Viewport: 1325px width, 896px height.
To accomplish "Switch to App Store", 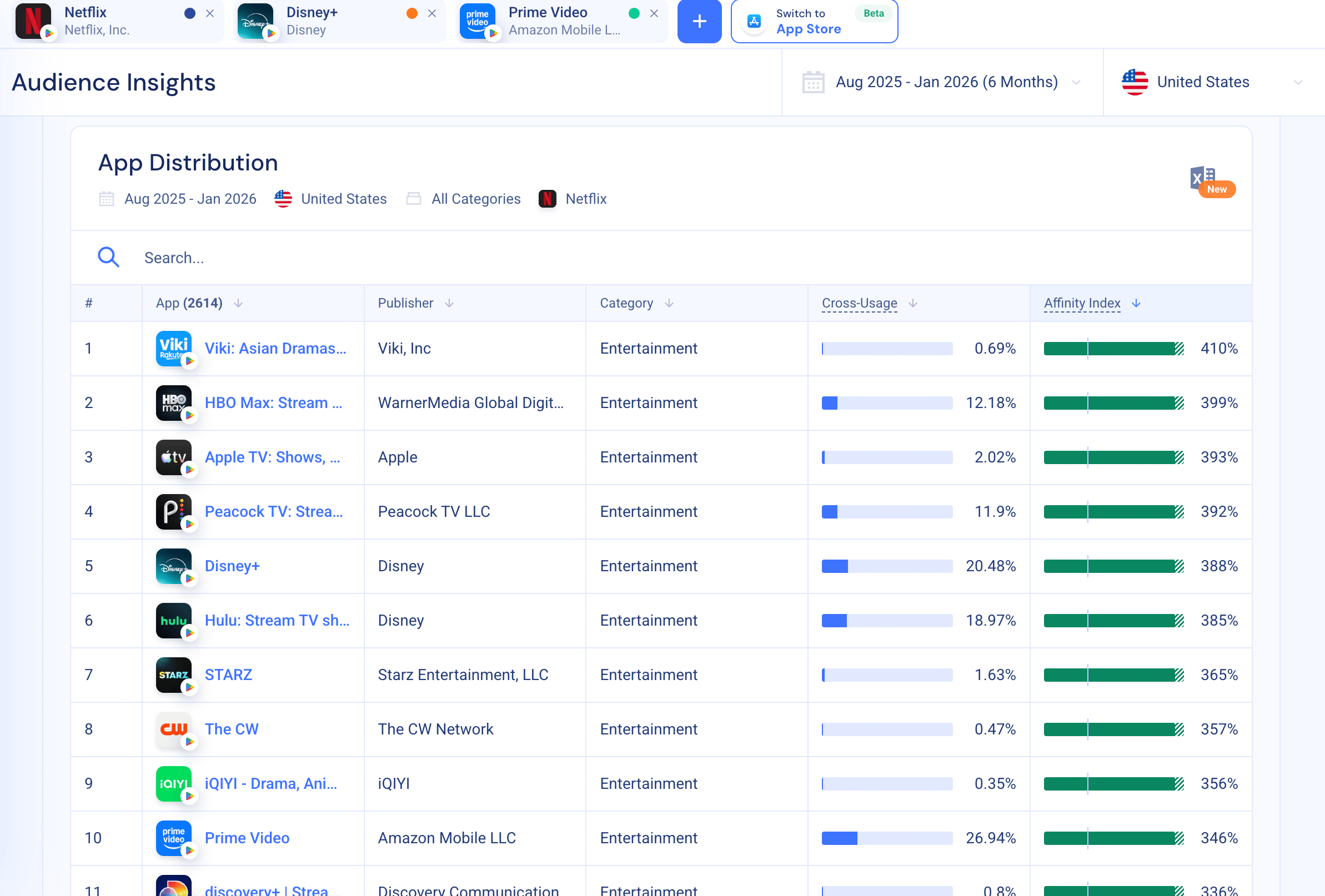I will pyautogui.click(x=814, y=21).
